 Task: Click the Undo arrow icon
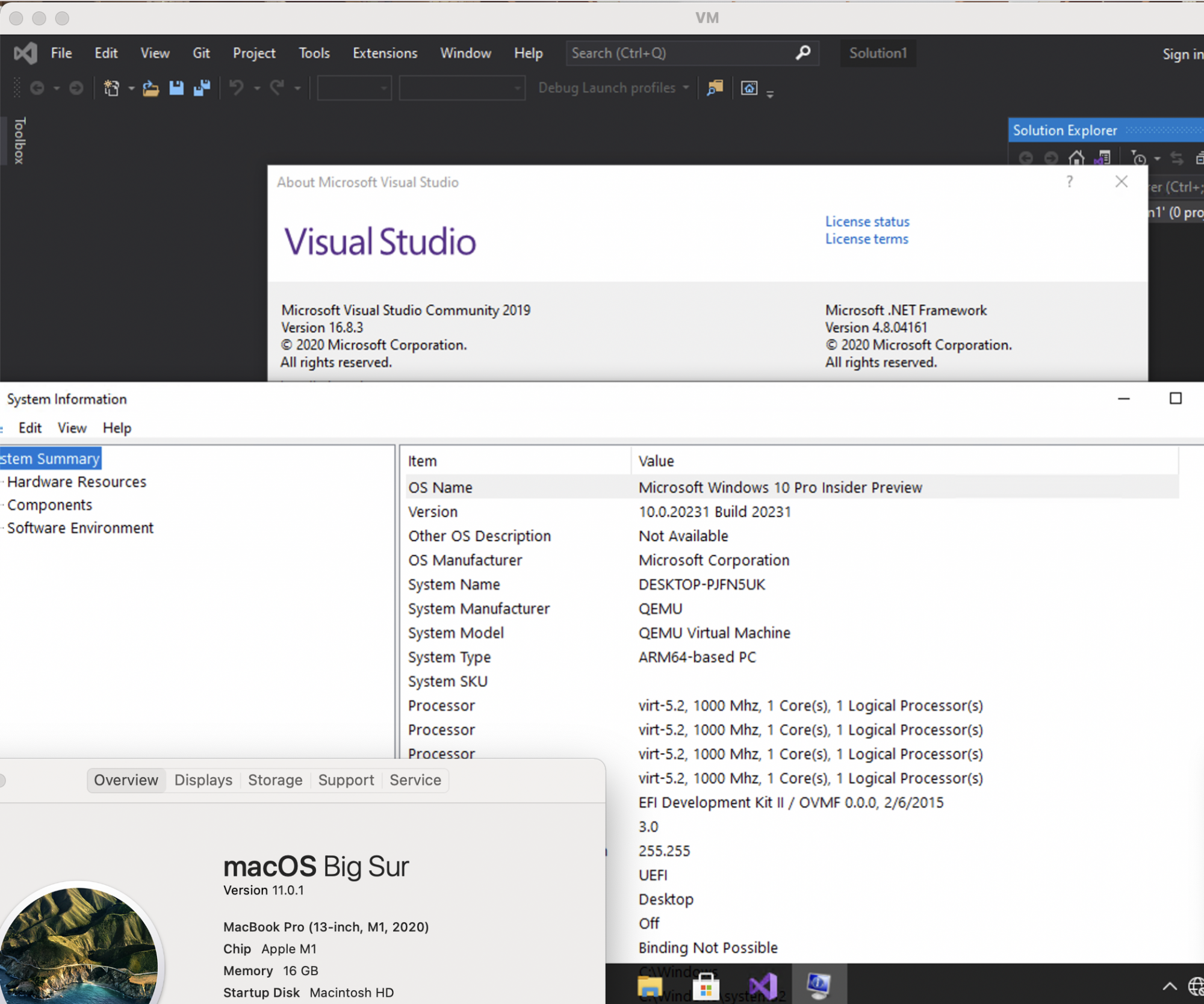237,88
